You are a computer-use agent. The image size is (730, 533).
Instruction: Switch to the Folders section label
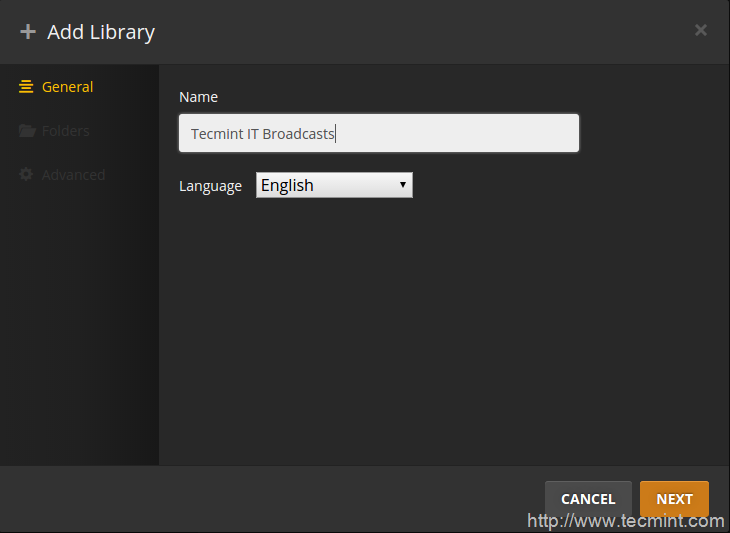tap(66, 131)
